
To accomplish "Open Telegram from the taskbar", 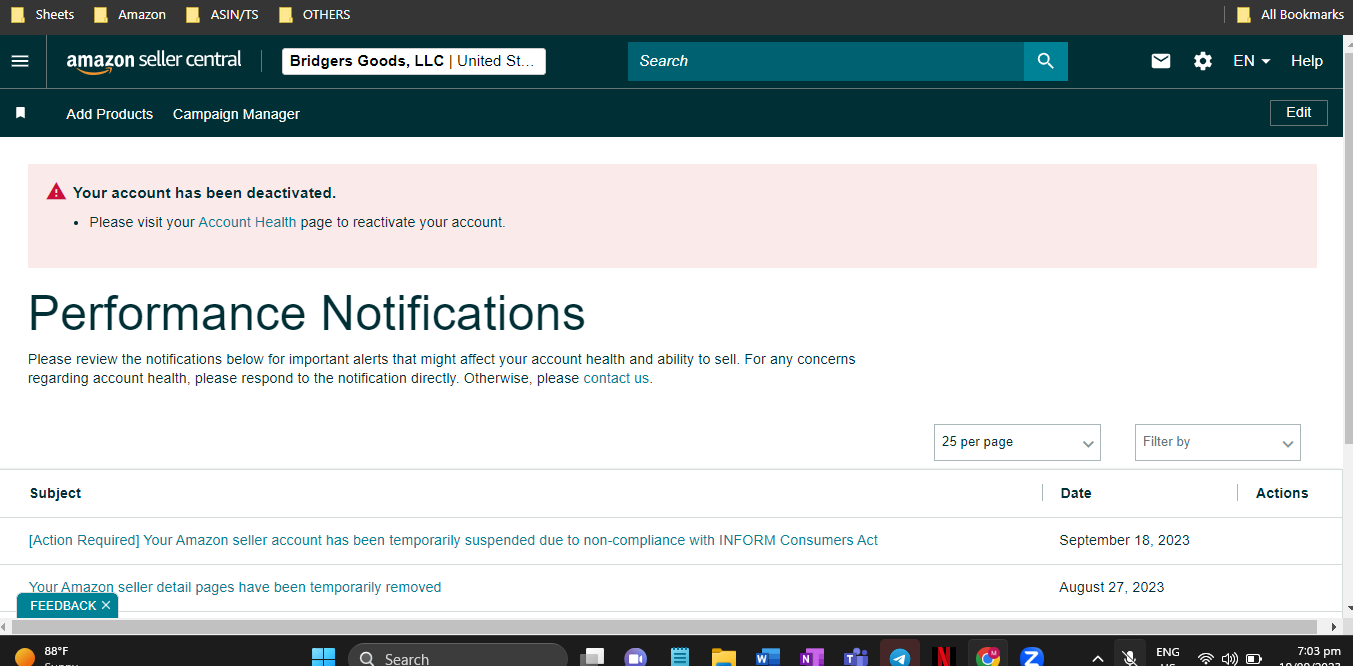I will coord(900,657).
